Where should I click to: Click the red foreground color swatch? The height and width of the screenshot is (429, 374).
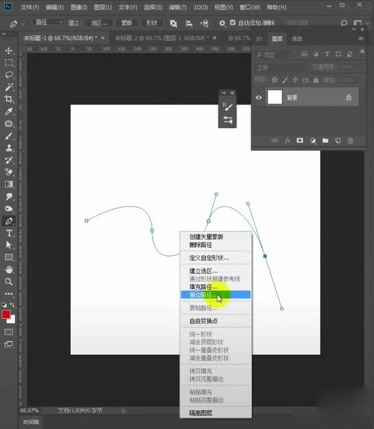pos(6,314)
